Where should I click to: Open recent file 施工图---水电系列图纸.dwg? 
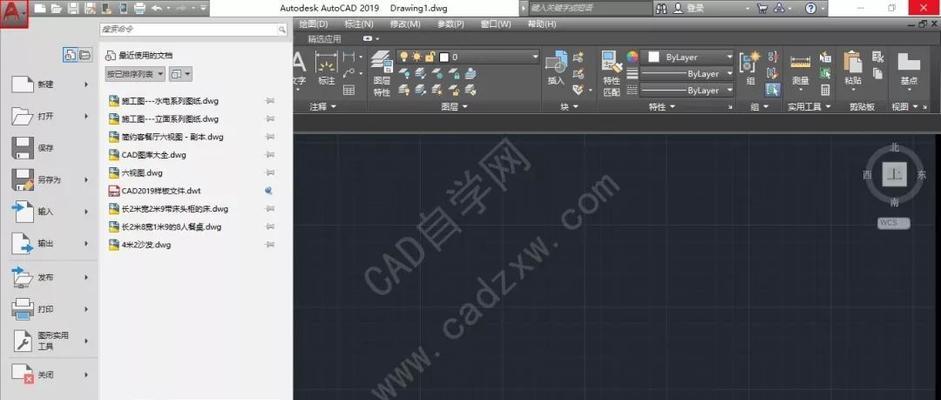pos(163,101)
